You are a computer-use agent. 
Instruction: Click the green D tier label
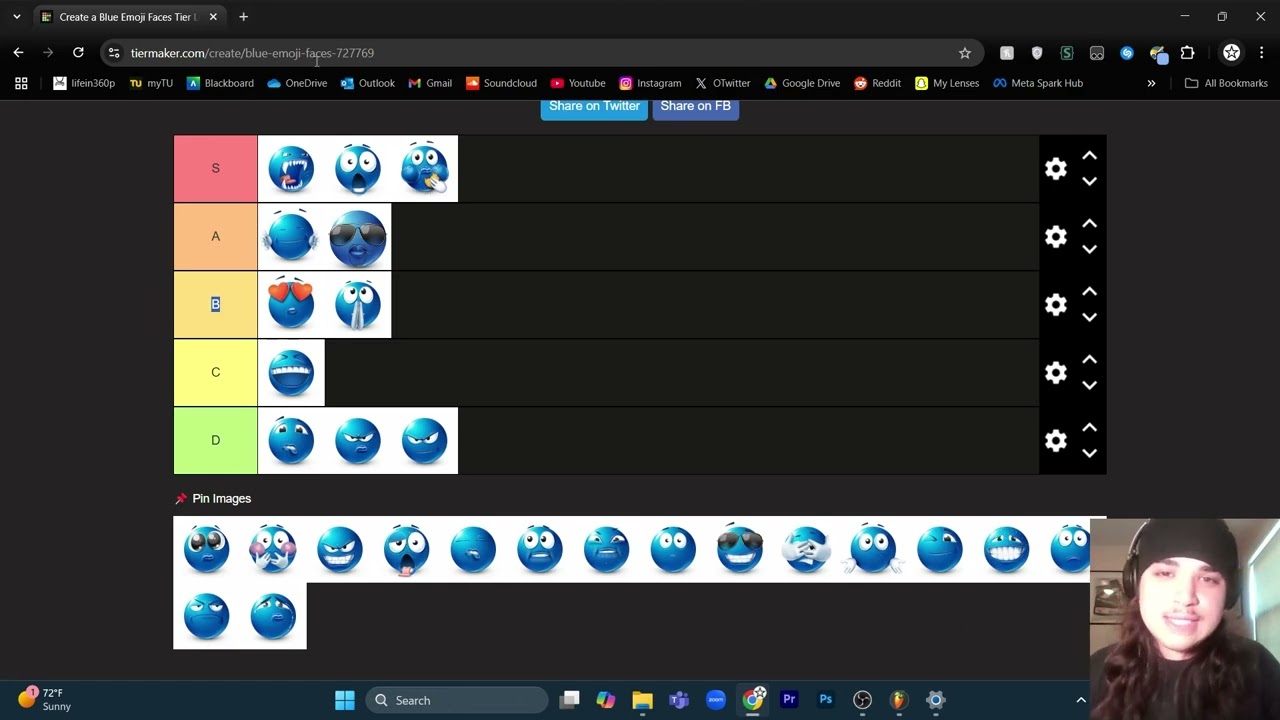click(x=215, y=440)
